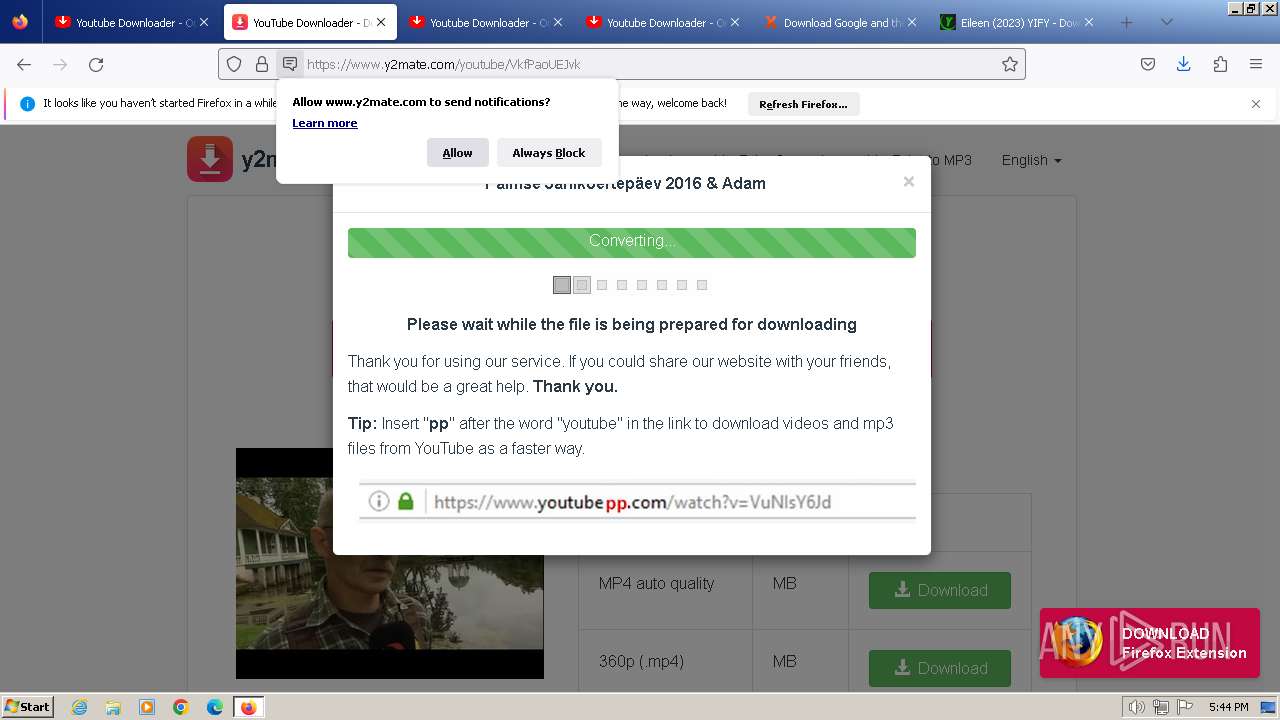
Task: Open Windows Media Player taskbar icon
Action: click(x=147, y=707)
